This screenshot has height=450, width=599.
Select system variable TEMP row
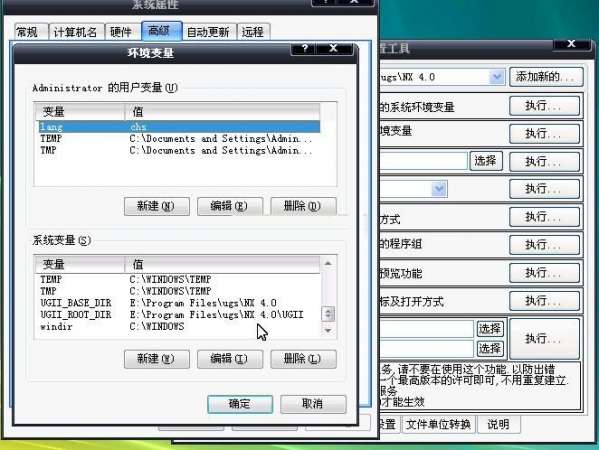[x=180, y=279]
